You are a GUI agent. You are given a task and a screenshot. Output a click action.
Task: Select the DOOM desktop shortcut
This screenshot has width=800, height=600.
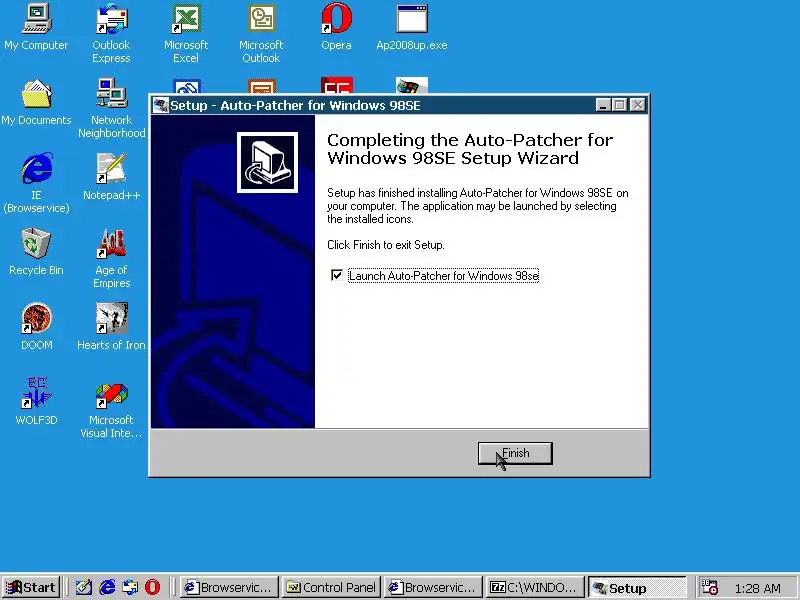click(x=36, y=327)
